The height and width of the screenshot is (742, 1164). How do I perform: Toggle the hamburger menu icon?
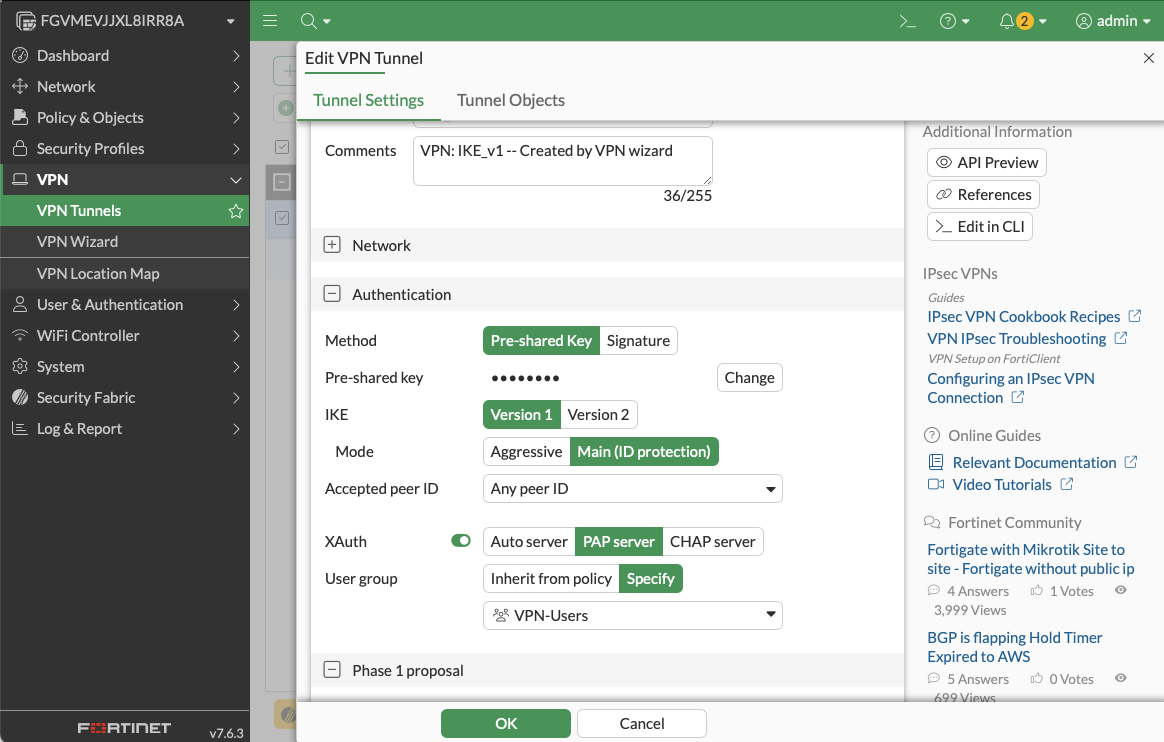click(x=270, y=21)
